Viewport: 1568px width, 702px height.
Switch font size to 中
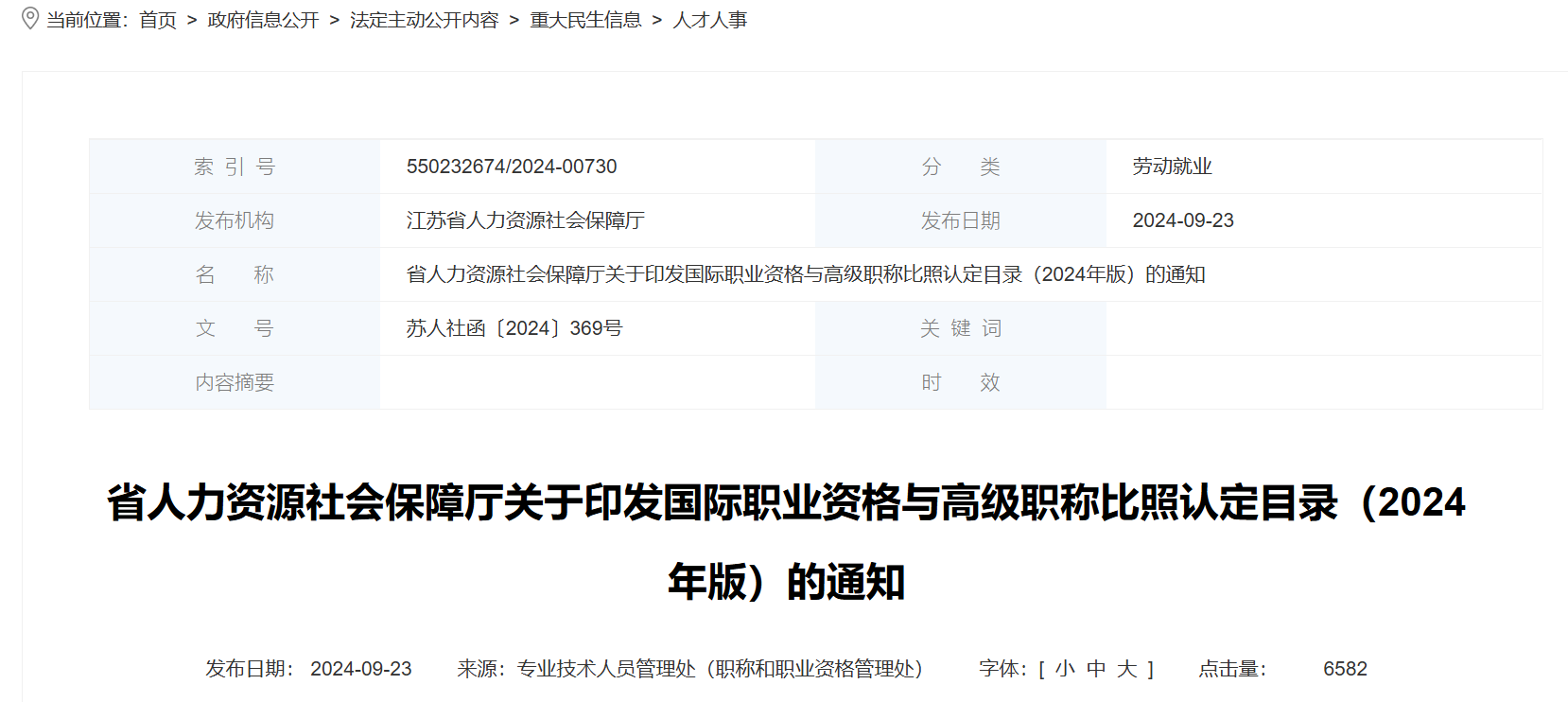tap(1096, 669)
